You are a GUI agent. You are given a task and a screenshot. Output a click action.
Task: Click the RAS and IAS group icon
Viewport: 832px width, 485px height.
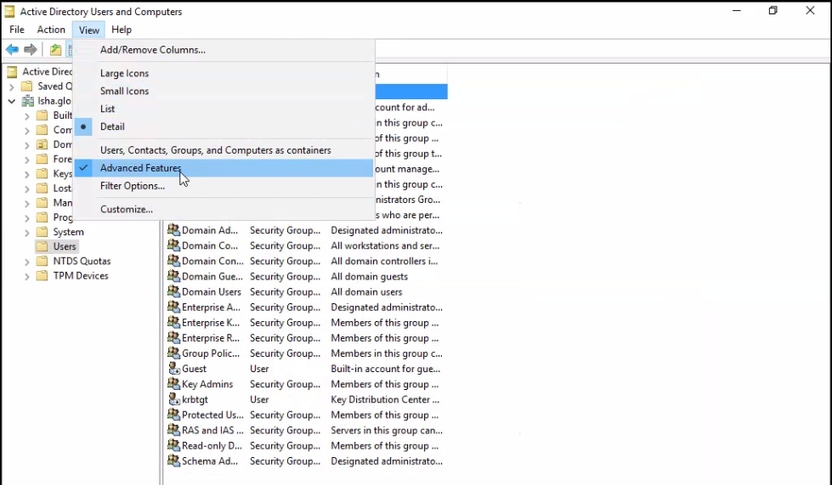[174, 430]
